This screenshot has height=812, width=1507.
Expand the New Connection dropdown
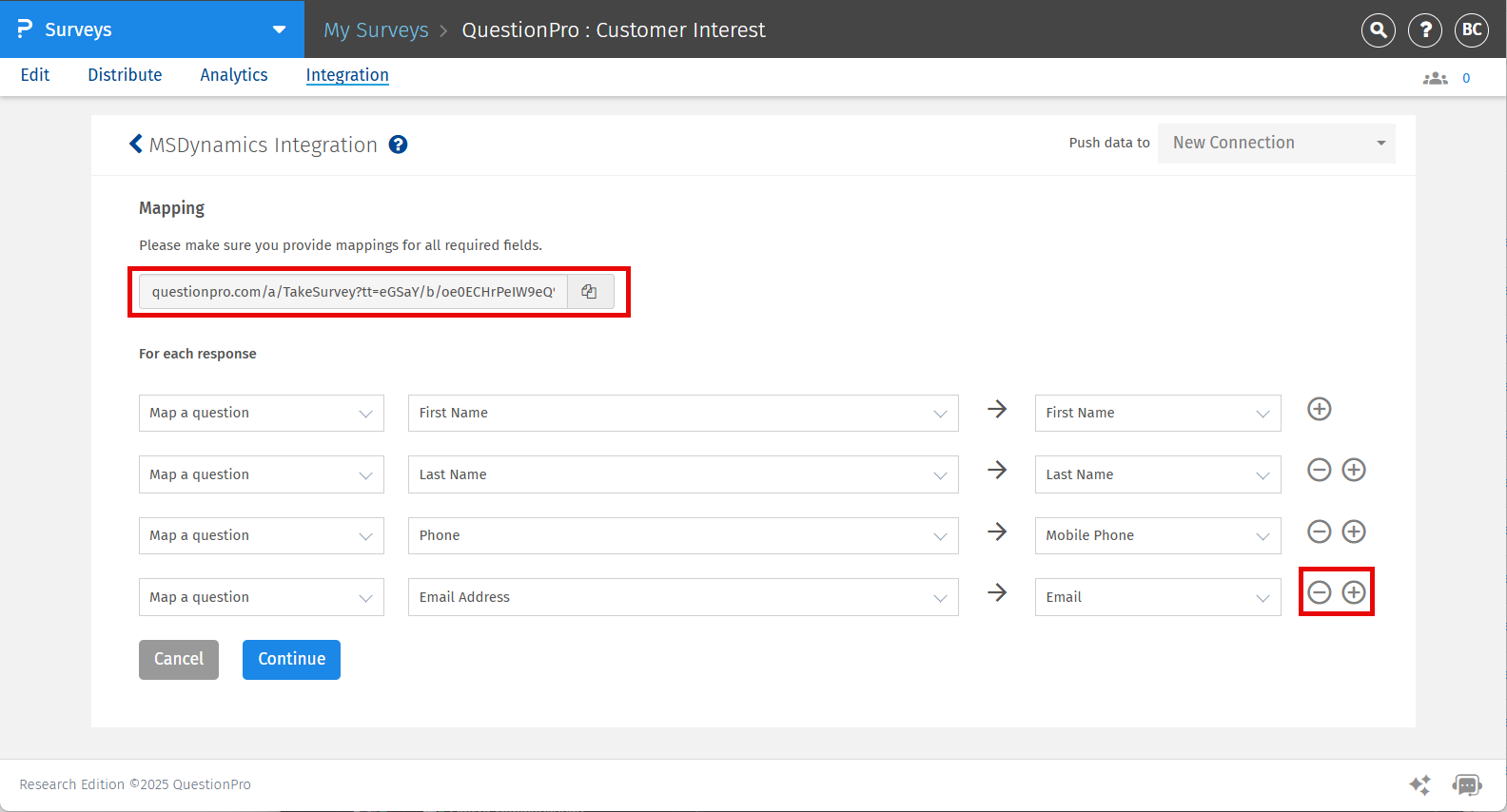click(x=1276, y=144)
